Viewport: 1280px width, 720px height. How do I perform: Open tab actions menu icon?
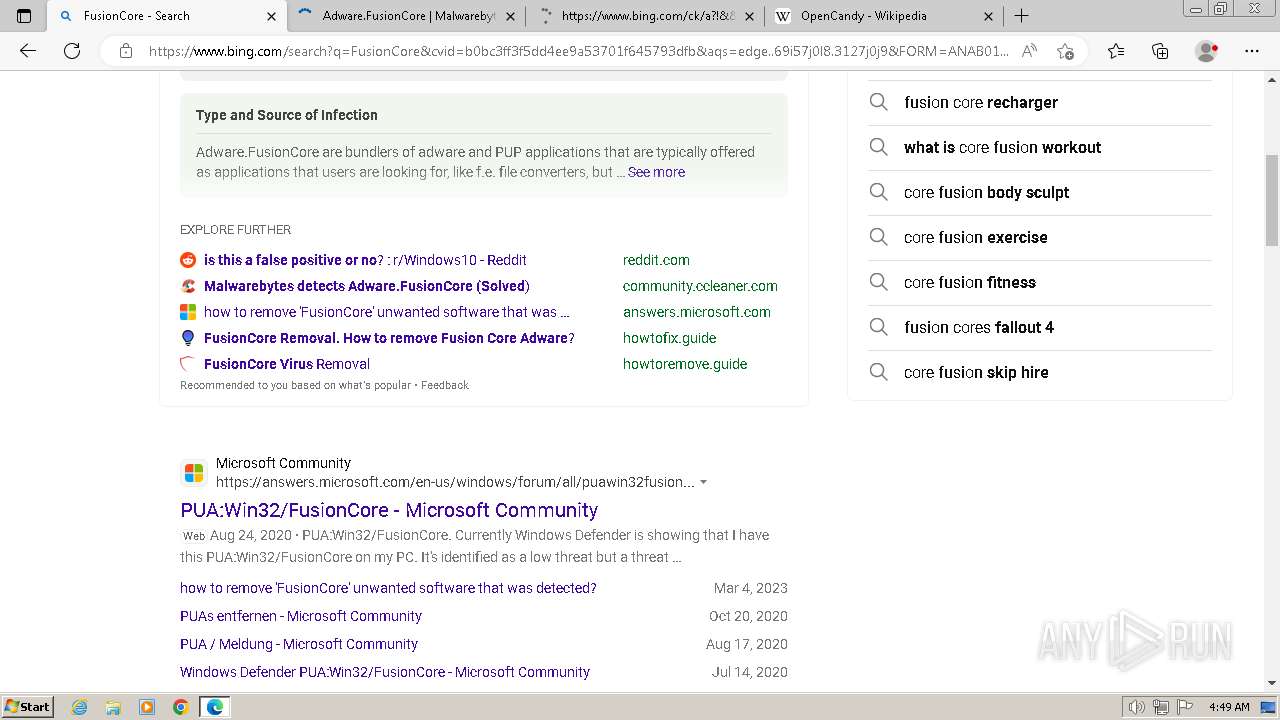(x=24, y=16)
